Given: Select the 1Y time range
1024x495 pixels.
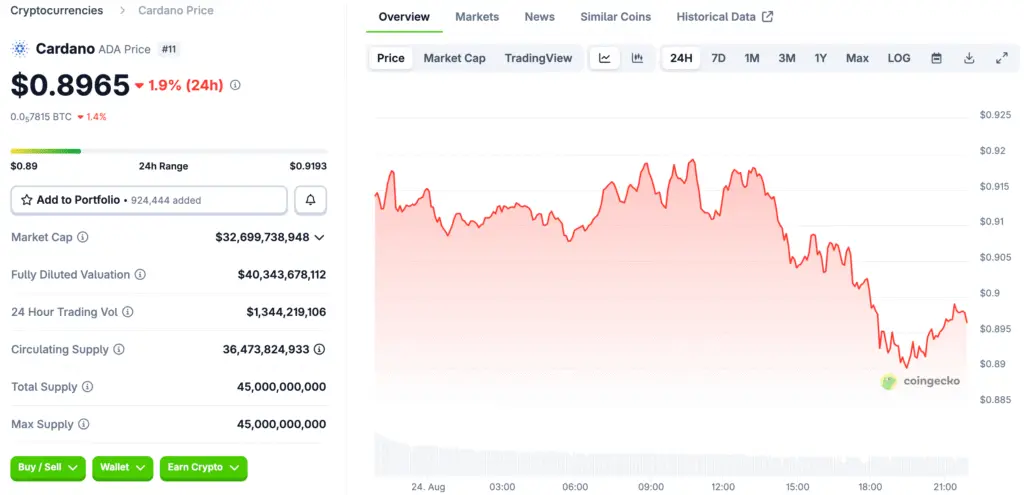Looking at the screenshot, I should (821, 58).
